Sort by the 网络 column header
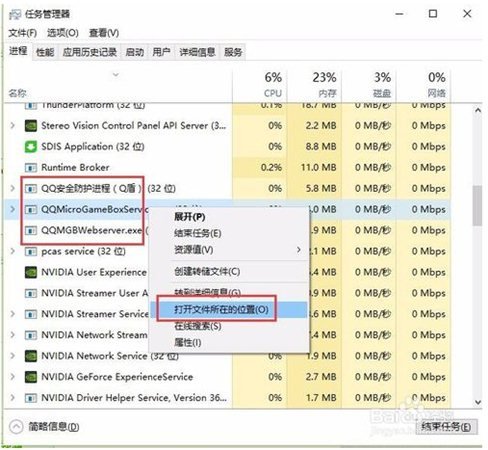 (x=423, y=85)
